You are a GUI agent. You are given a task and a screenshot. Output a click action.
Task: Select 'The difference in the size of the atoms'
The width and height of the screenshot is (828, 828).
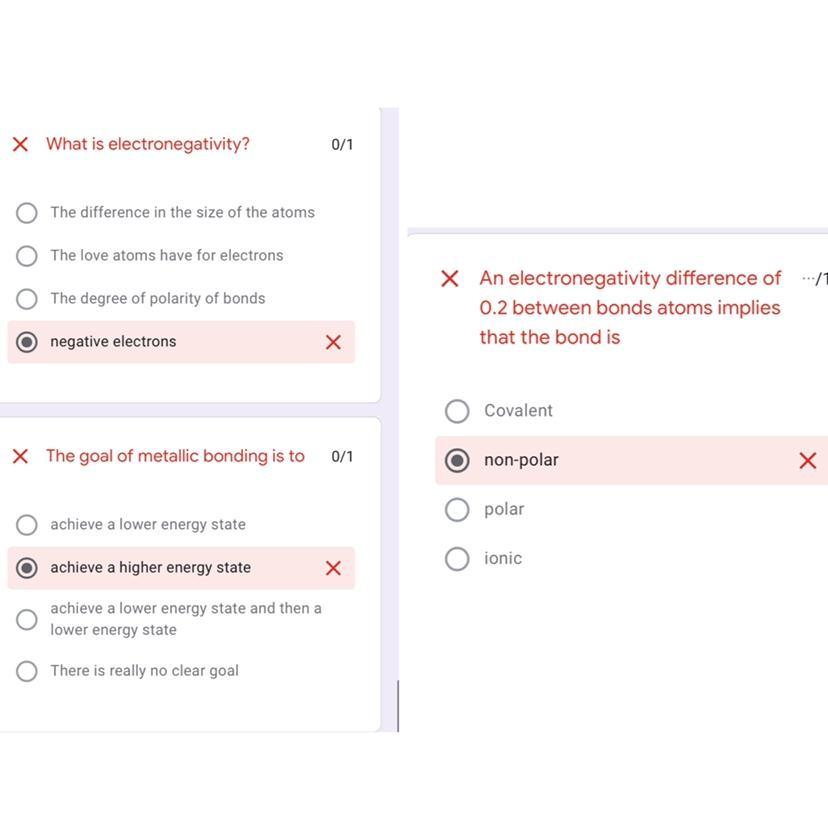pos(27,213)
